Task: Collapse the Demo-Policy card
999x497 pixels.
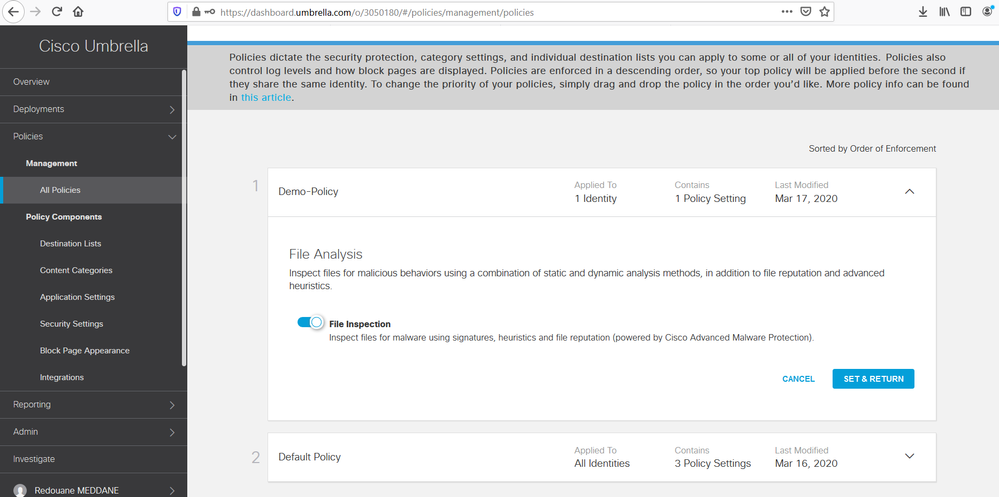Action: (909, 191)
